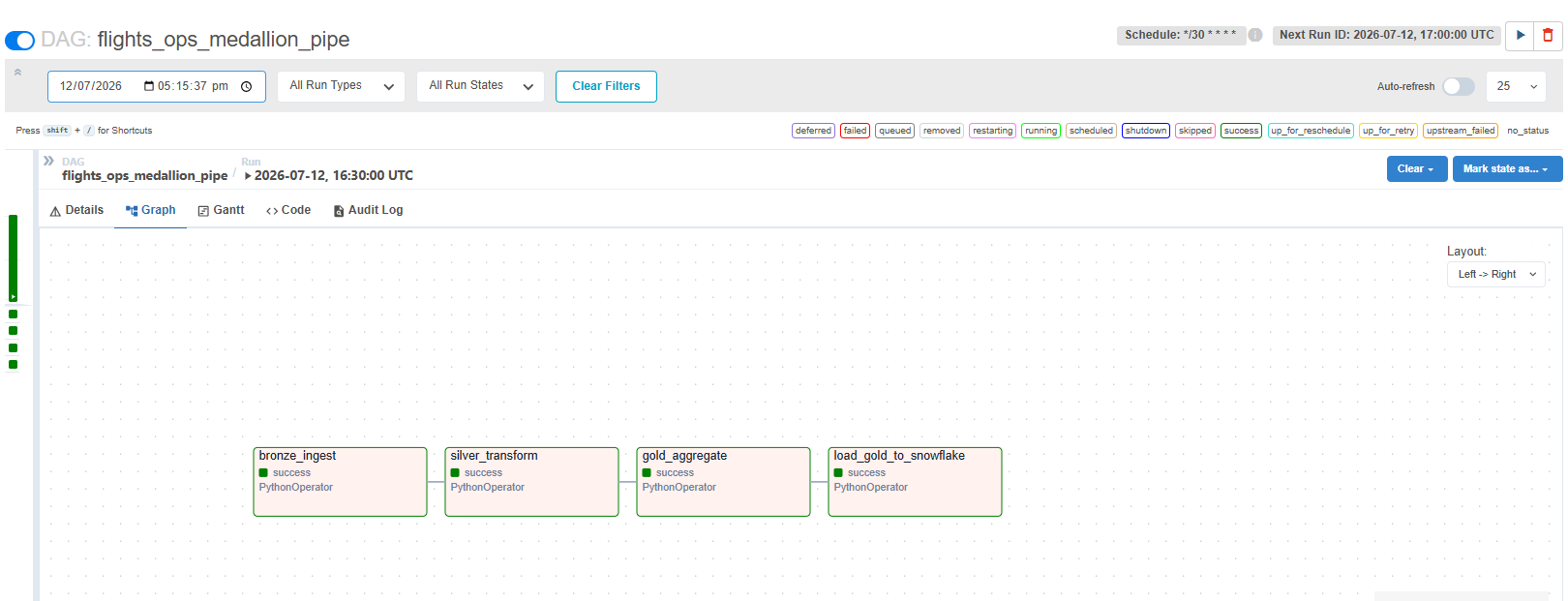Screen dimensions: 1568x601
Task: Select no_status legend label
Action: 1527,131
